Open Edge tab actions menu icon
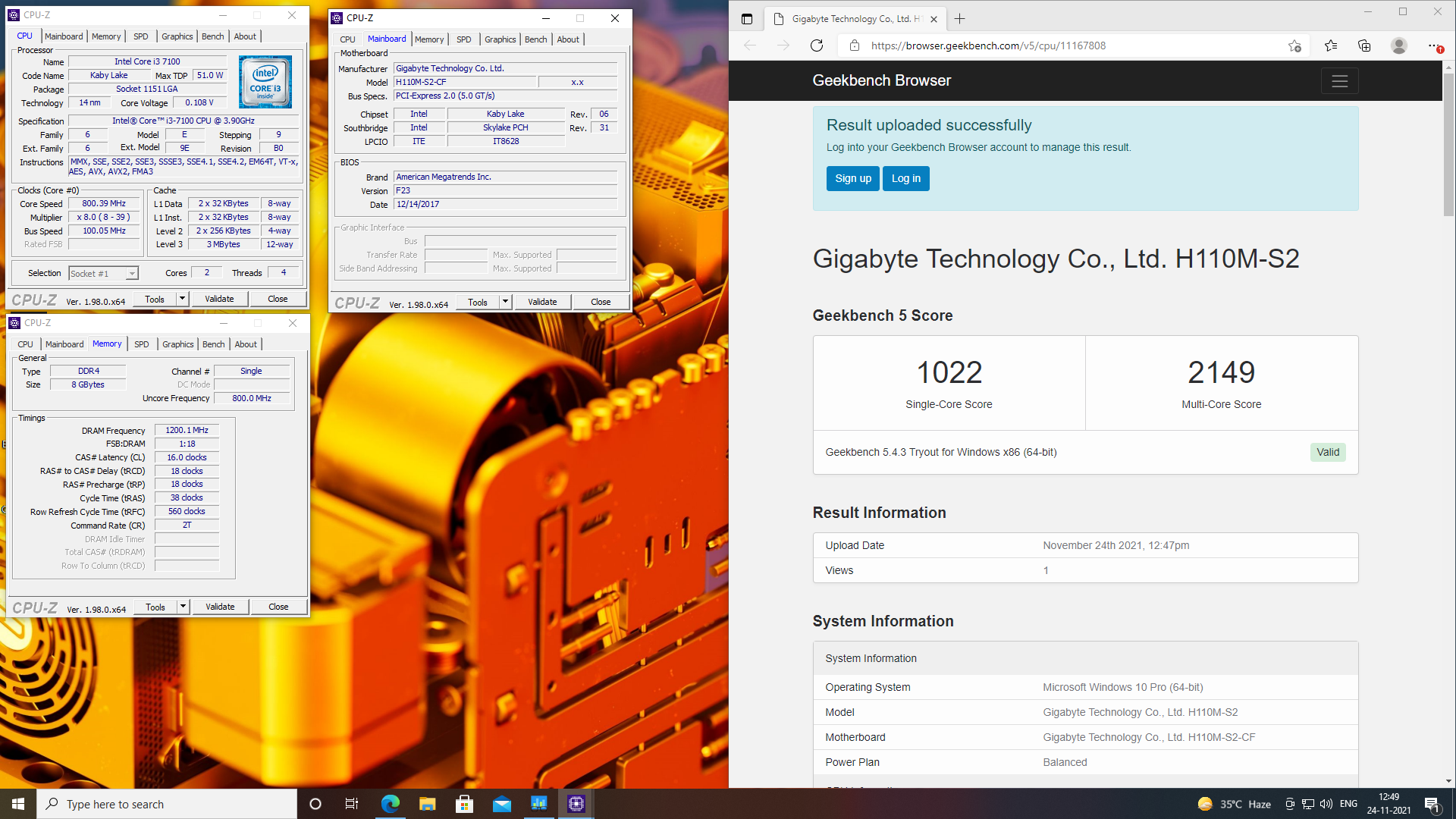Screen dimensions: 1456x819 pos(747,19)
